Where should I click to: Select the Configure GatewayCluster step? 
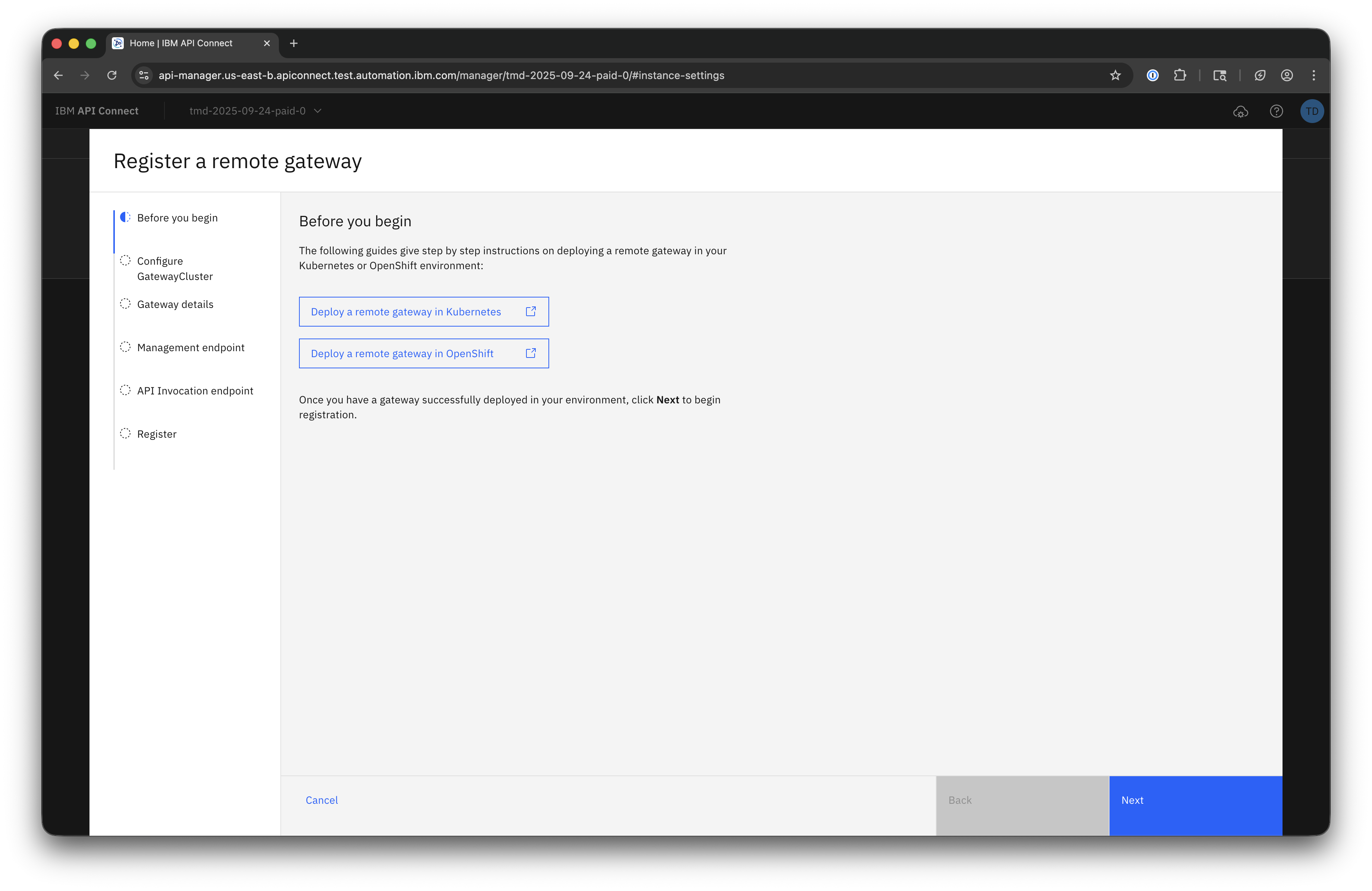(175, 268)
